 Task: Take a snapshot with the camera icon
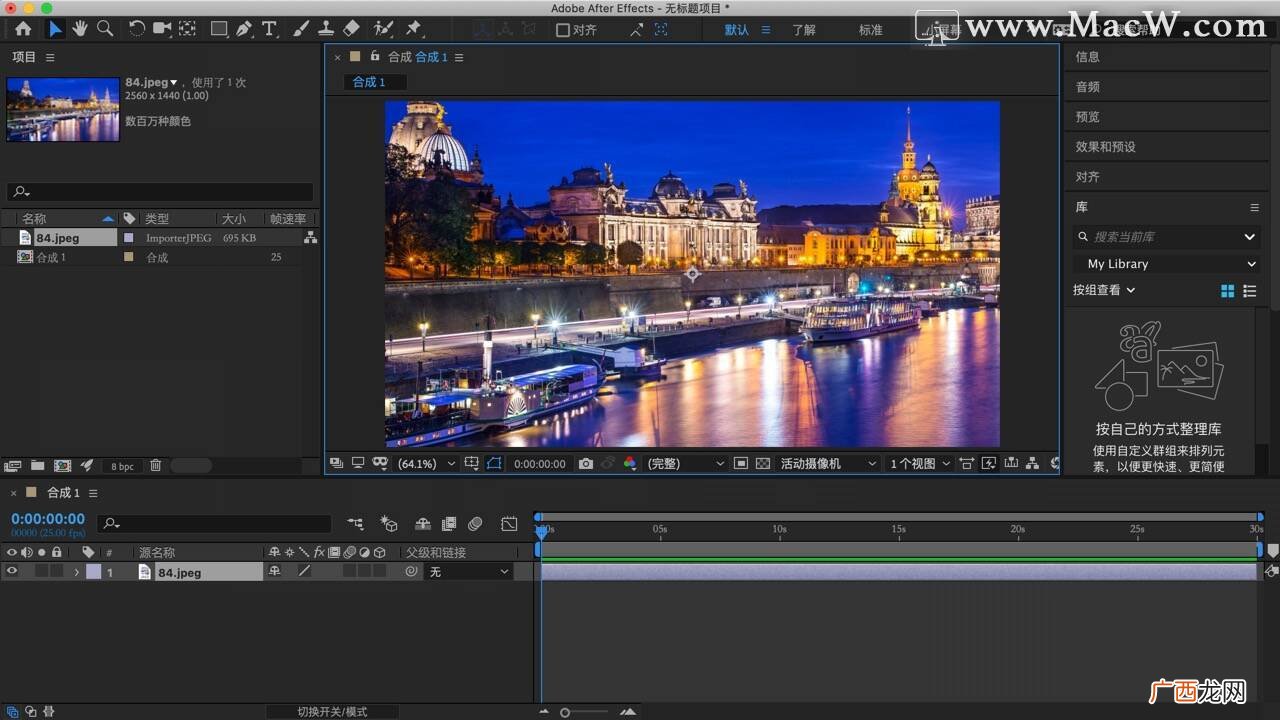(x=586, y=464)
